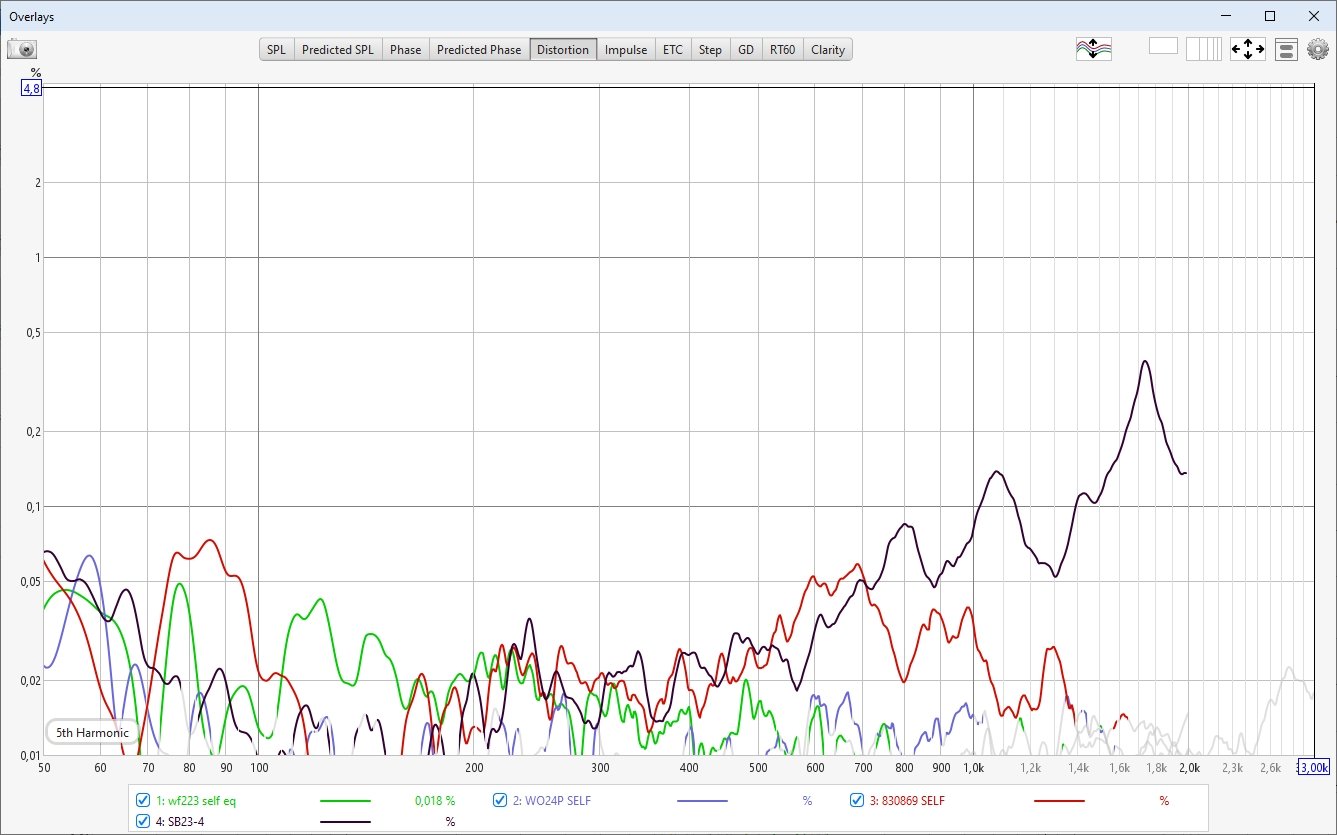Switch to the RT60 tab

[x=782, y=50]
